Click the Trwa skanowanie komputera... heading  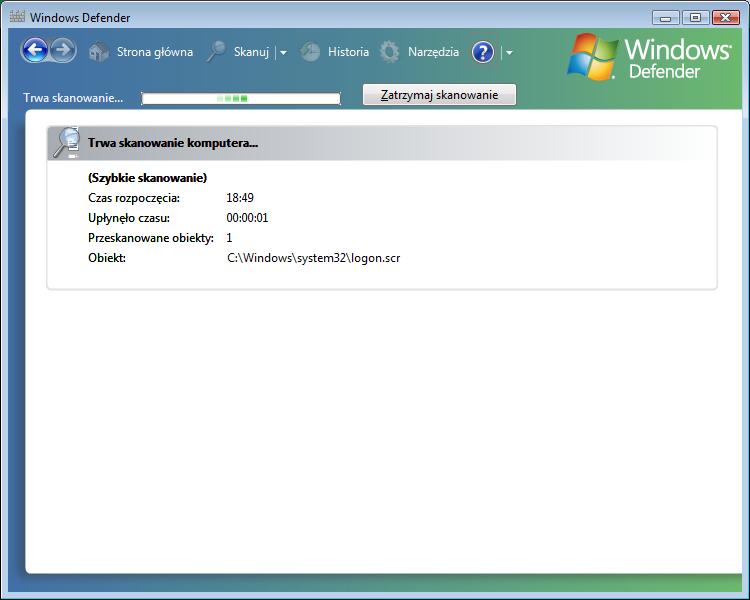(173, 143)
